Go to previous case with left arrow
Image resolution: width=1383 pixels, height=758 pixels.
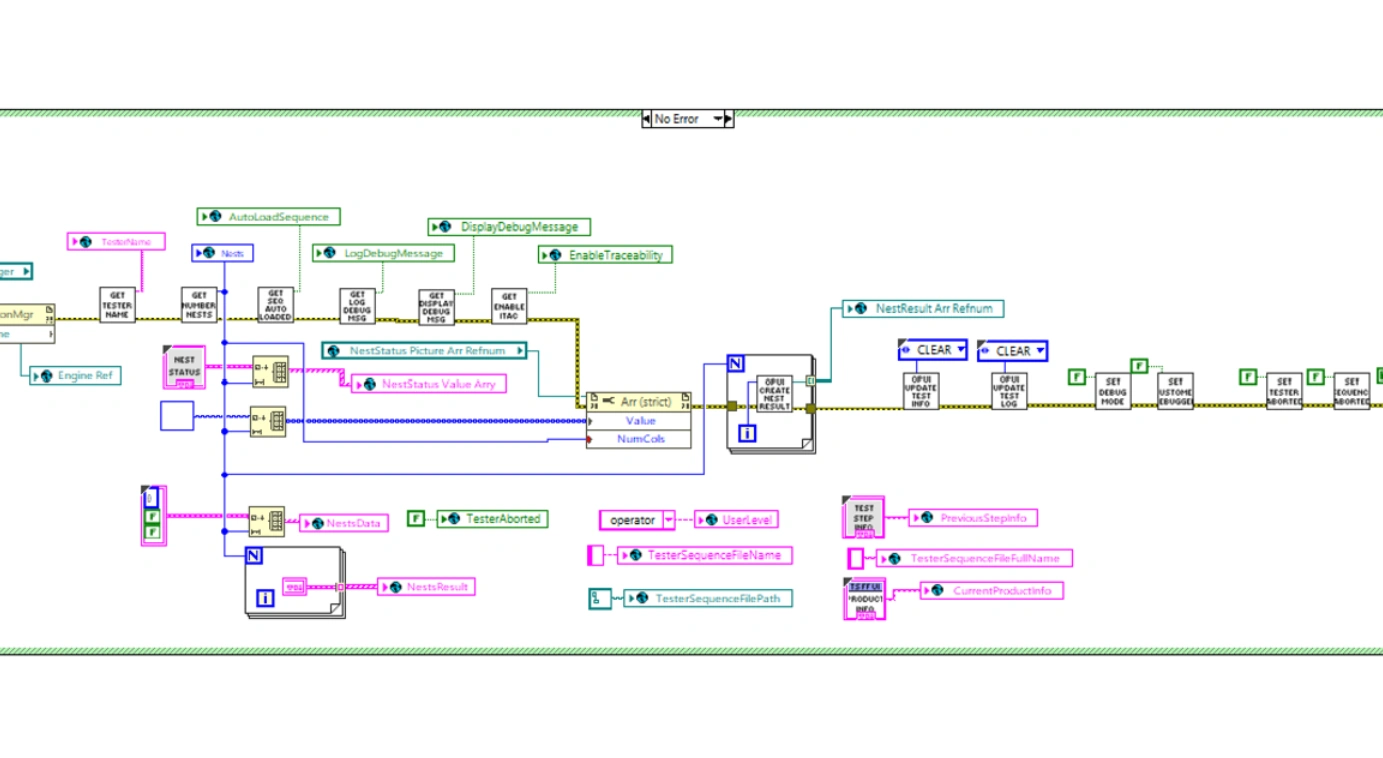(x=646, y=118)
